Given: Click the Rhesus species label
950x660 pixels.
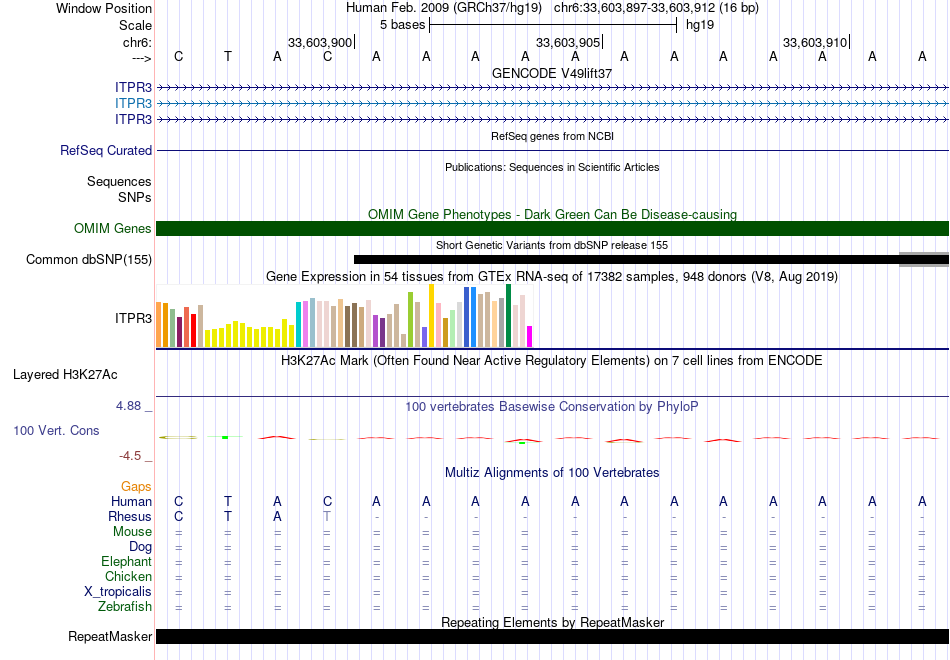Looking at the screenshot, I should tap(130, 517).
